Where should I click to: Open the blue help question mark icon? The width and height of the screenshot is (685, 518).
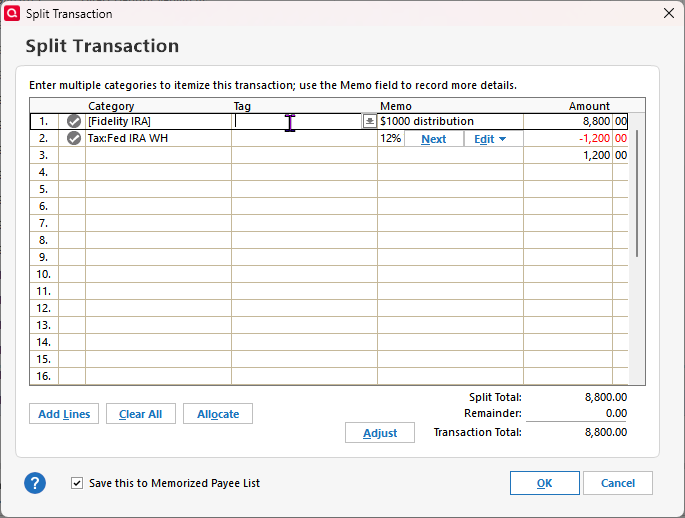coord(35,483)
